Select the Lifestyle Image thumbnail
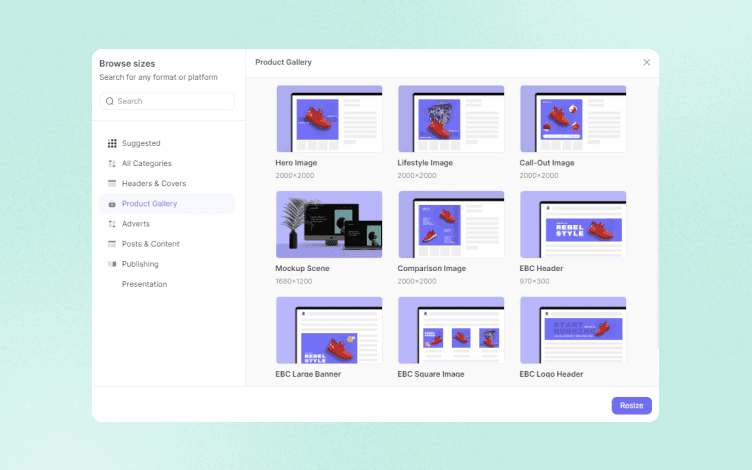This screenshot has width=752, height=470. point(451,119)
